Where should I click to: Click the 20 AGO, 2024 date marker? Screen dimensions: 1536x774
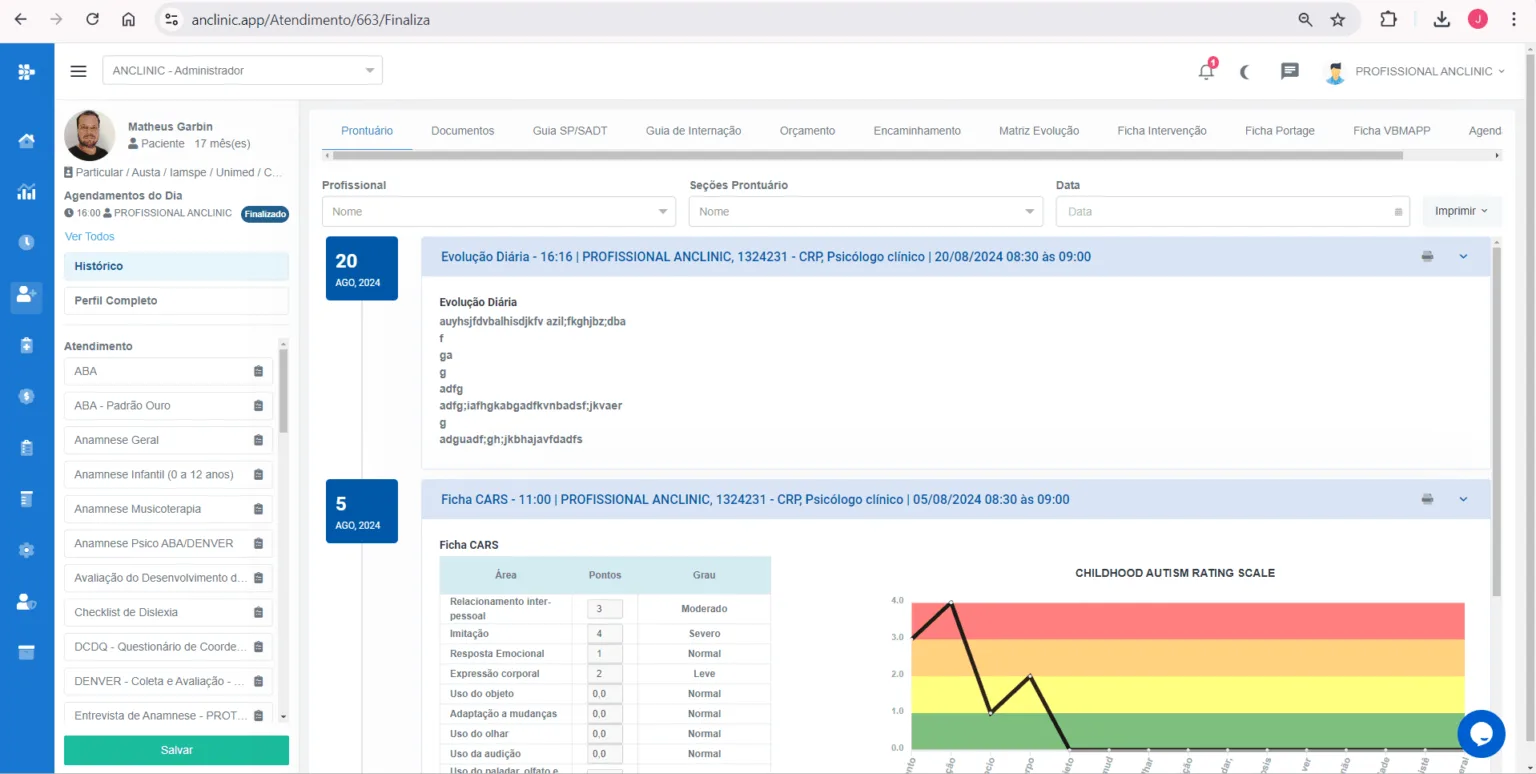(x=362, y=268)
